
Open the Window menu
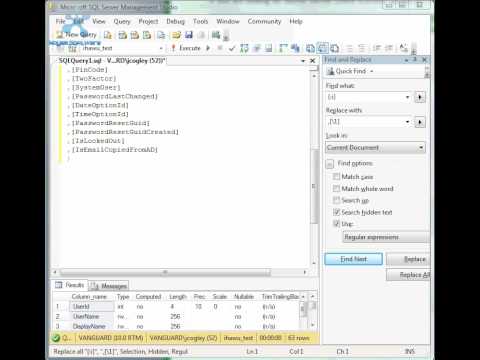click(x=228, y=21)
